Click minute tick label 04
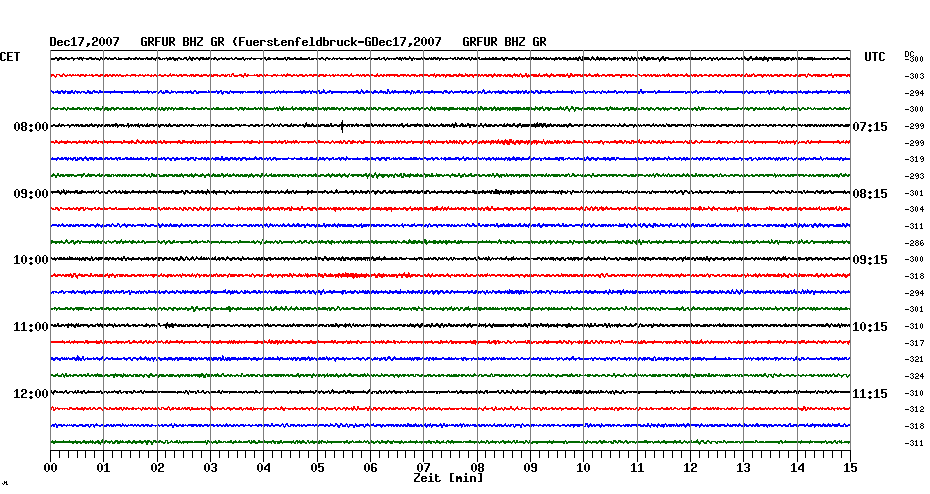930x494 pixels. (x=264, y=468)
